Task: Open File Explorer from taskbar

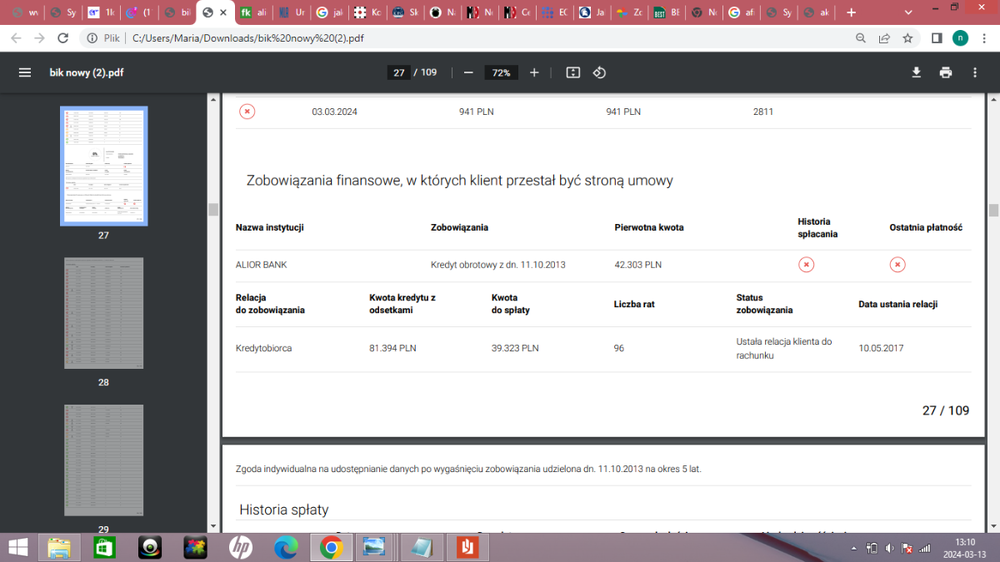Action: pos(59,547)
